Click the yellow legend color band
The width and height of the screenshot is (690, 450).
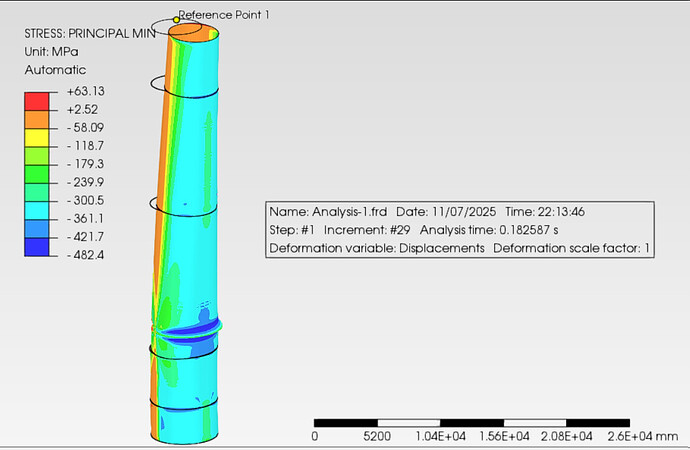pos(37,138)
